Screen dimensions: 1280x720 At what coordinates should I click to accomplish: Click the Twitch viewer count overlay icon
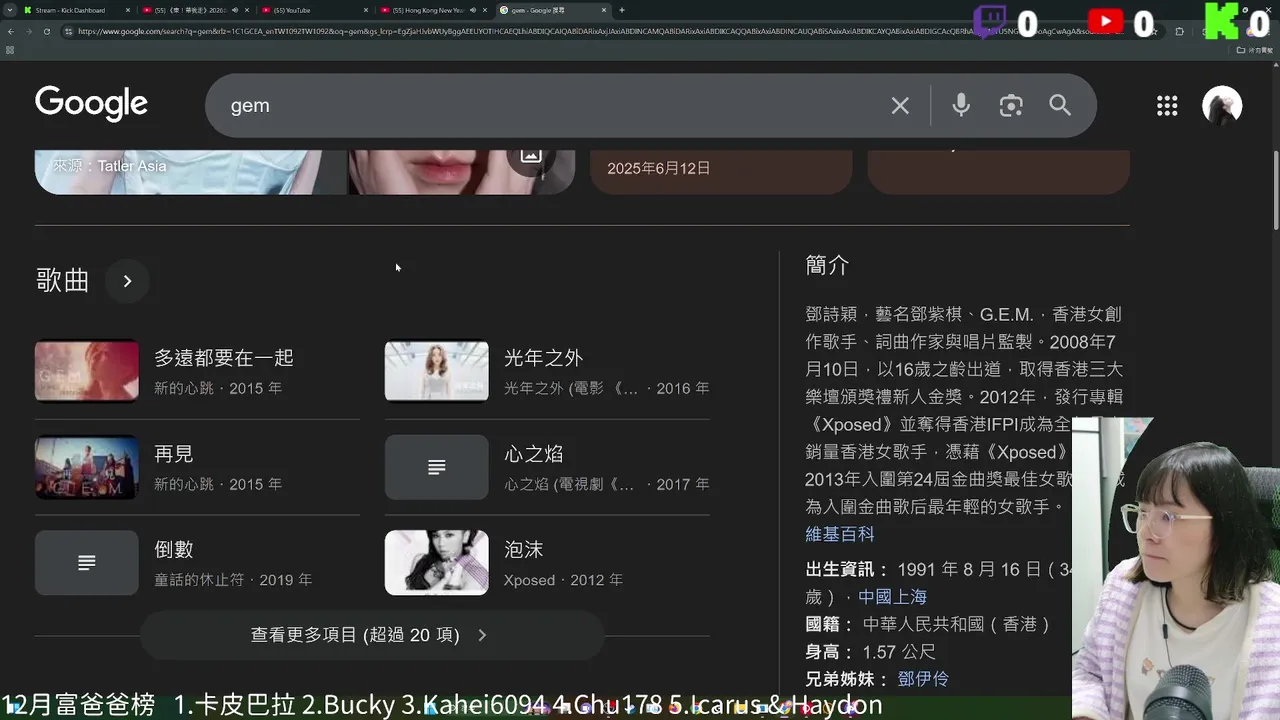coord(990,22)
